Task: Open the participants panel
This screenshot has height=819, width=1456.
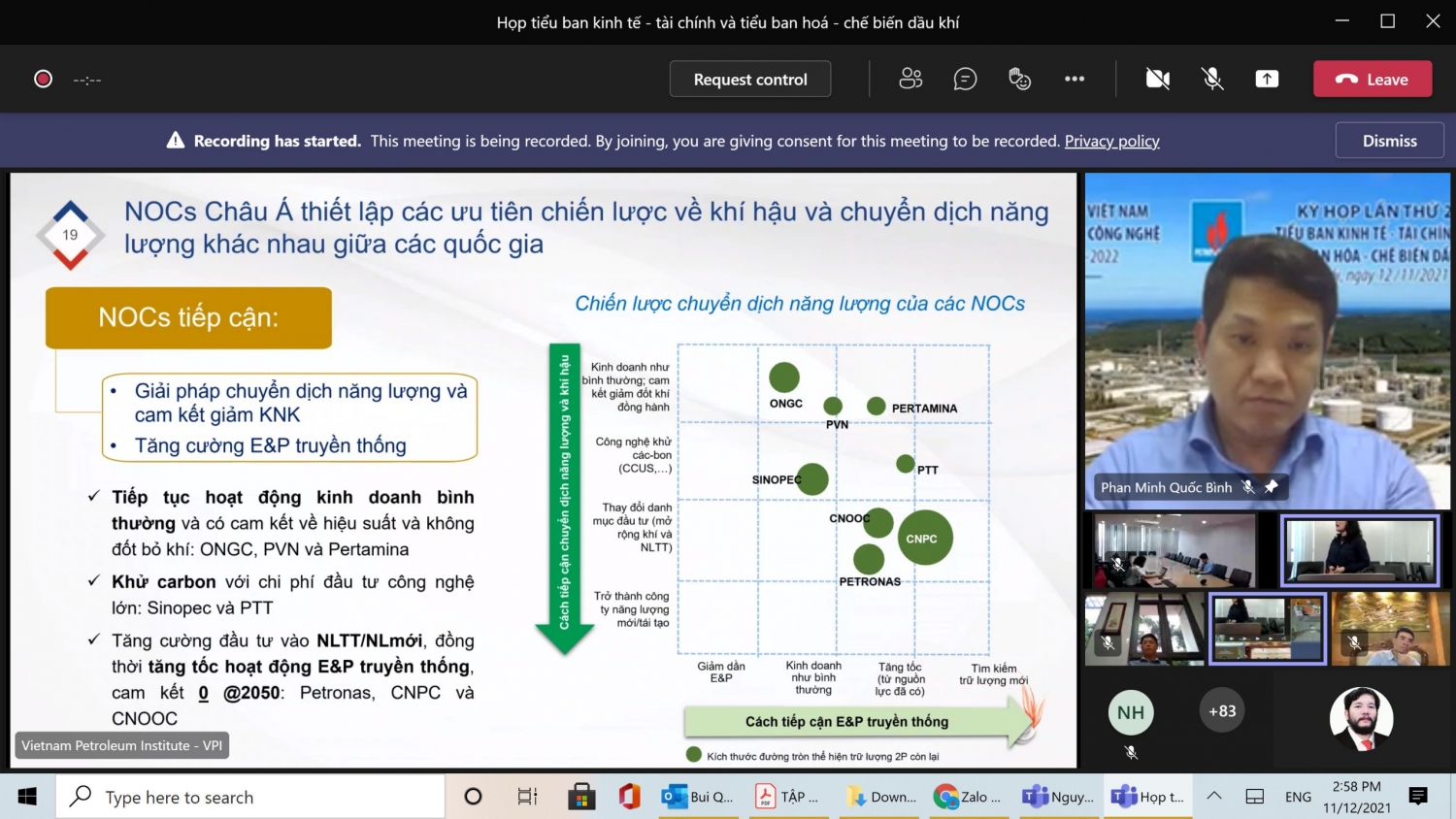Action: pyautogui.click(x=910, y=79)
